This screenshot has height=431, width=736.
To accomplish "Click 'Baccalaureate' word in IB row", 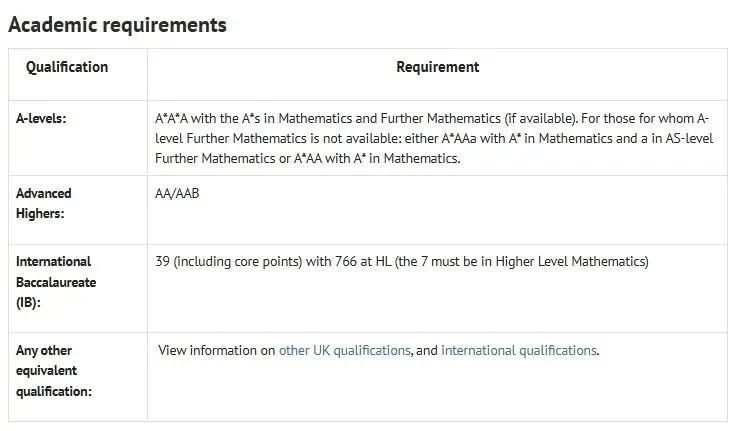I will 56,282.
